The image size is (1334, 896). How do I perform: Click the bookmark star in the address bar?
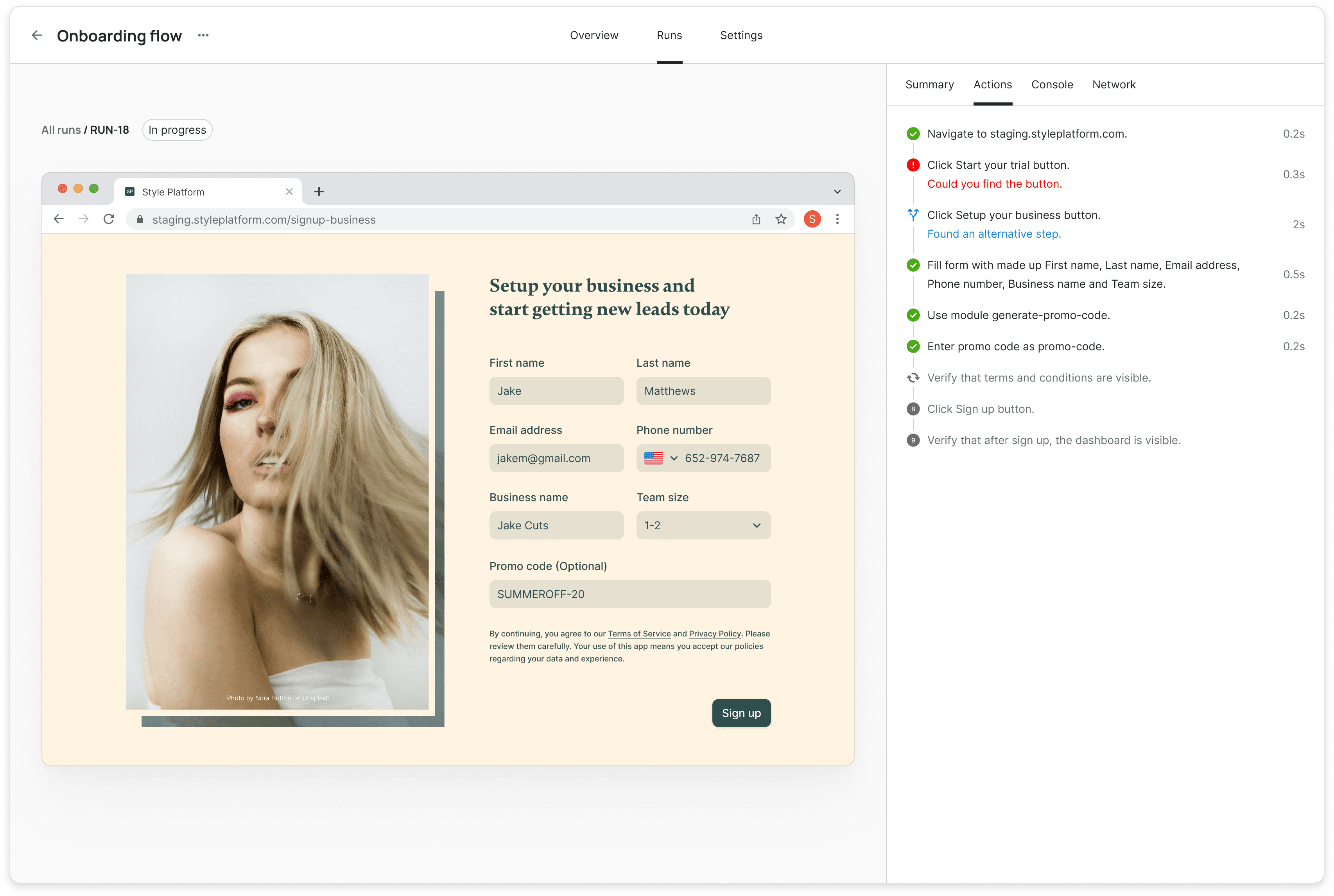coord(781,219)
